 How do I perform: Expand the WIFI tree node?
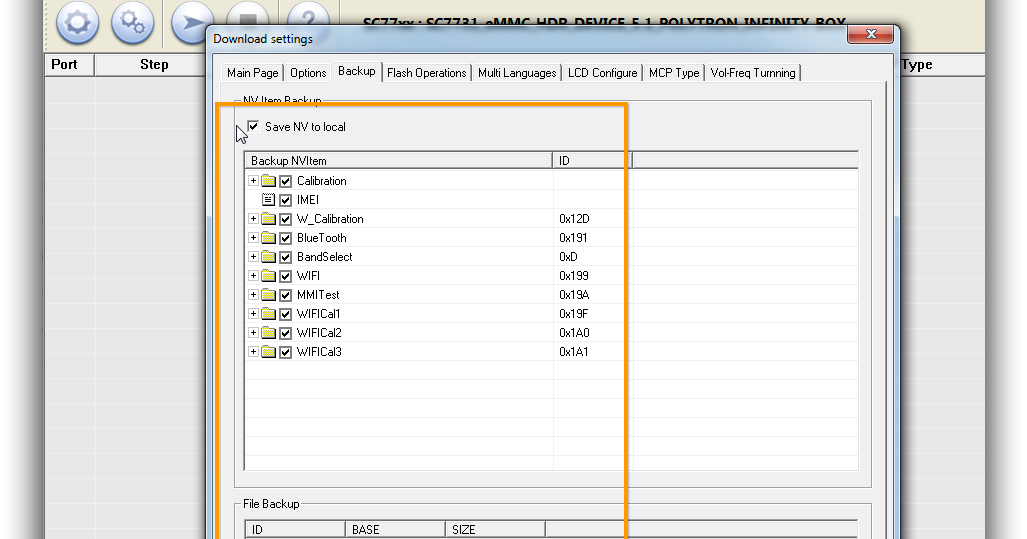coord(253,276)
